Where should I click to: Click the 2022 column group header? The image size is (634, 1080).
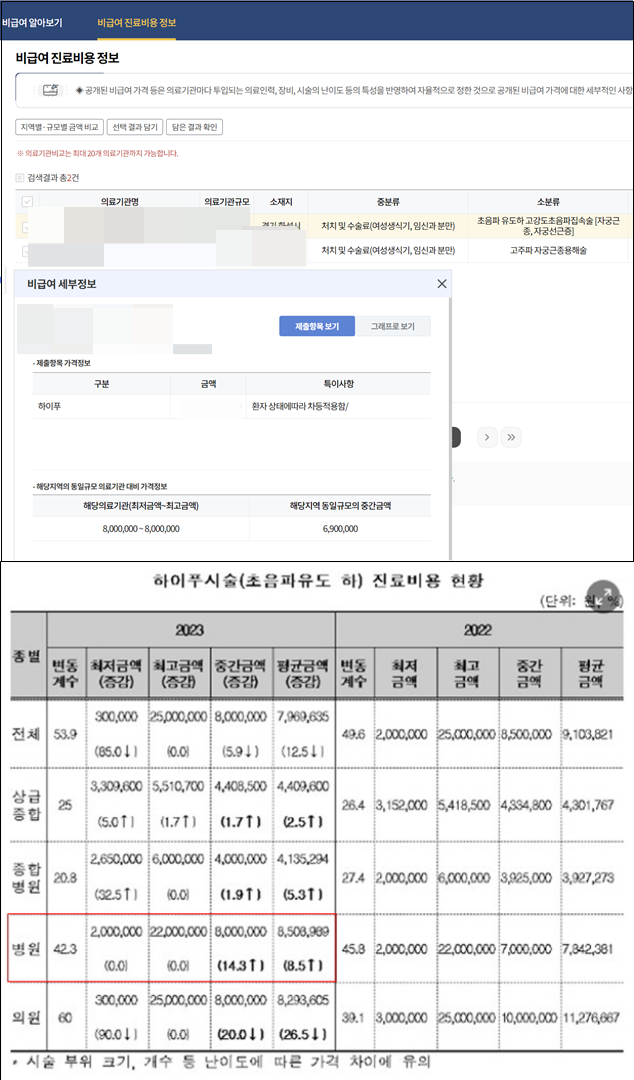pos(478,630)
